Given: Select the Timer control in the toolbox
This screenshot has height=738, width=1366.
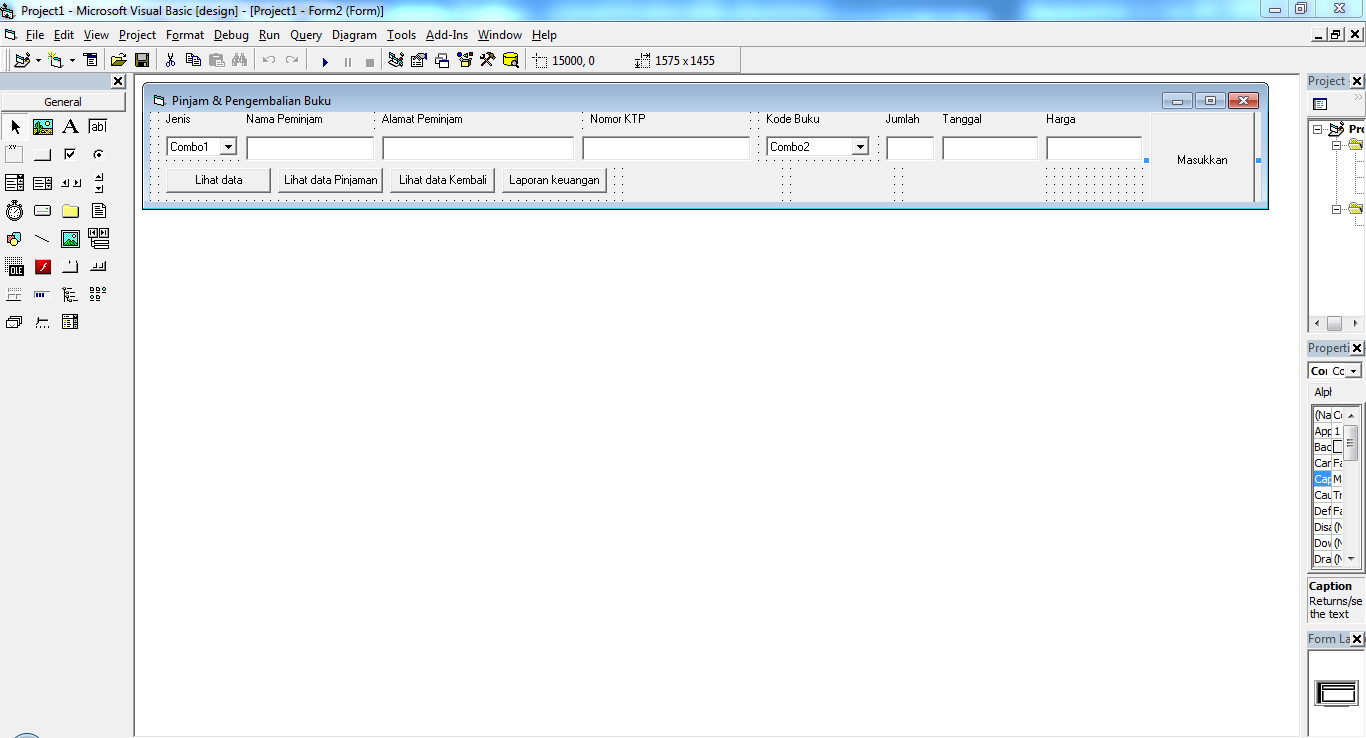Looking at the screenshot, I should coord(14,210).
